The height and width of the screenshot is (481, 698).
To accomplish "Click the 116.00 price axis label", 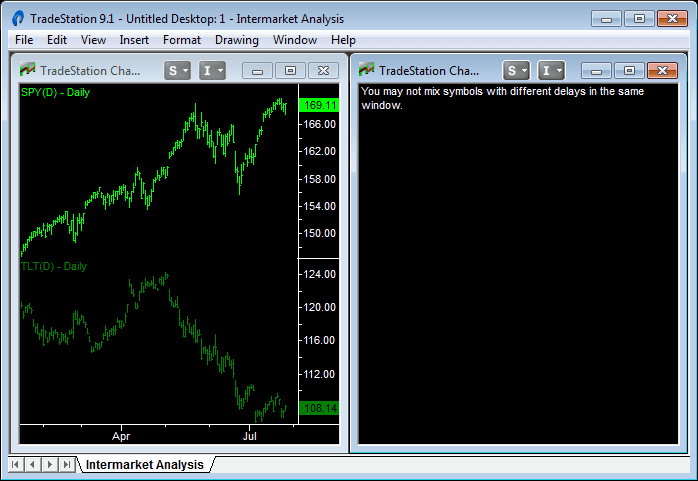I will pyautogui.click(x=320, y=340).
